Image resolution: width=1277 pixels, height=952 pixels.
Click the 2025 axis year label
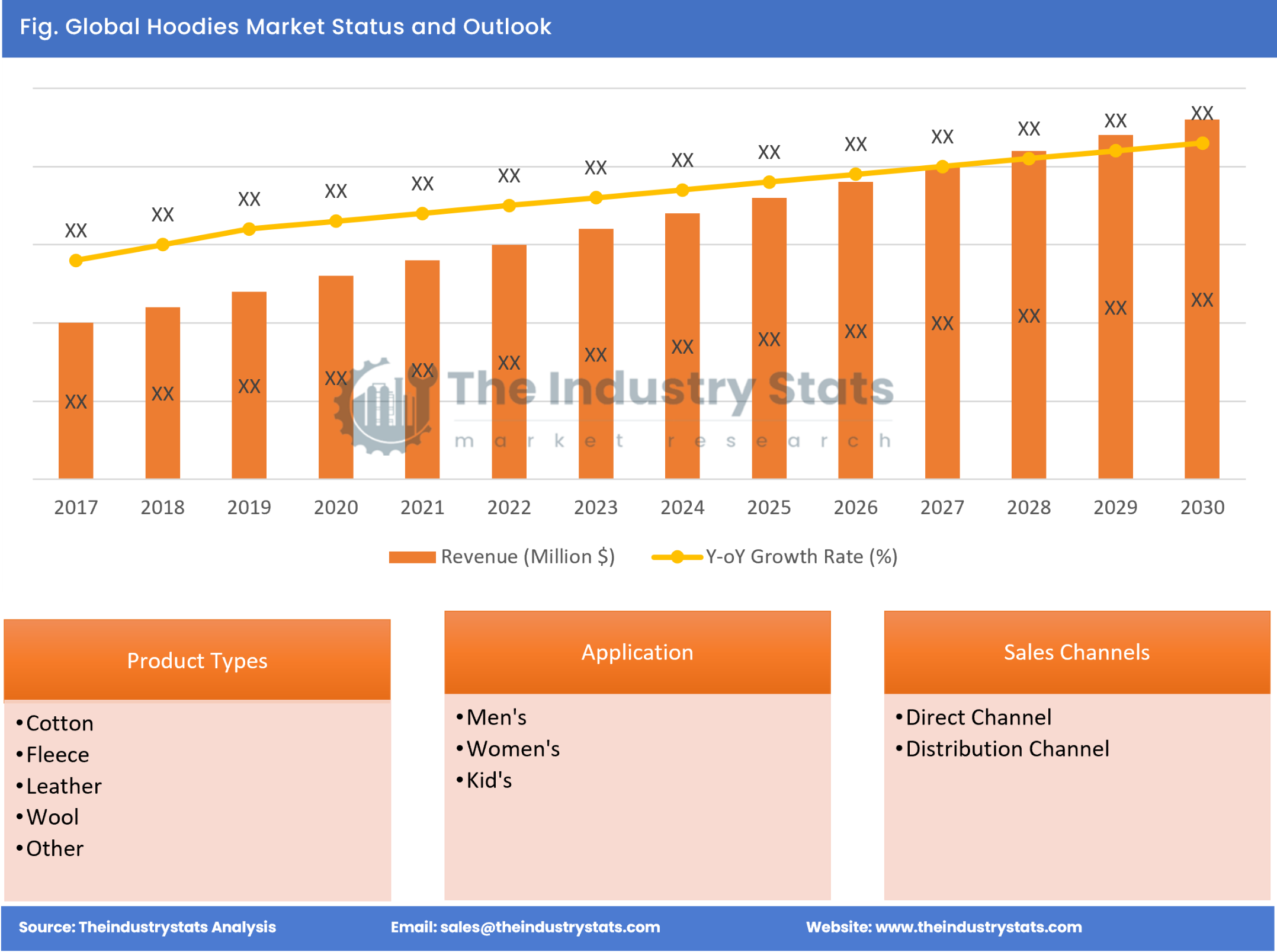tap(769, 507)
